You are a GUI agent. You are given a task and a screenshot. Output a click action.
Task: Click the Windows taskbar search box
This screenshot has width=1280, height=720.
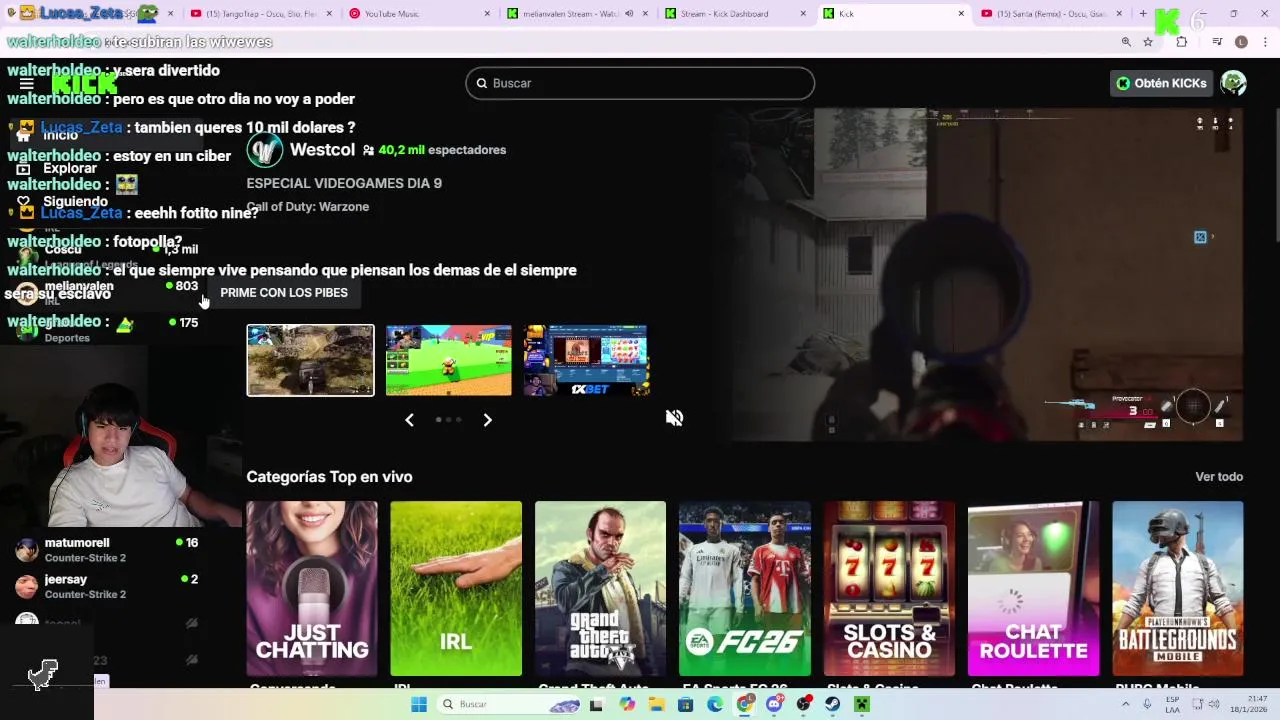(x=510, y=704)
